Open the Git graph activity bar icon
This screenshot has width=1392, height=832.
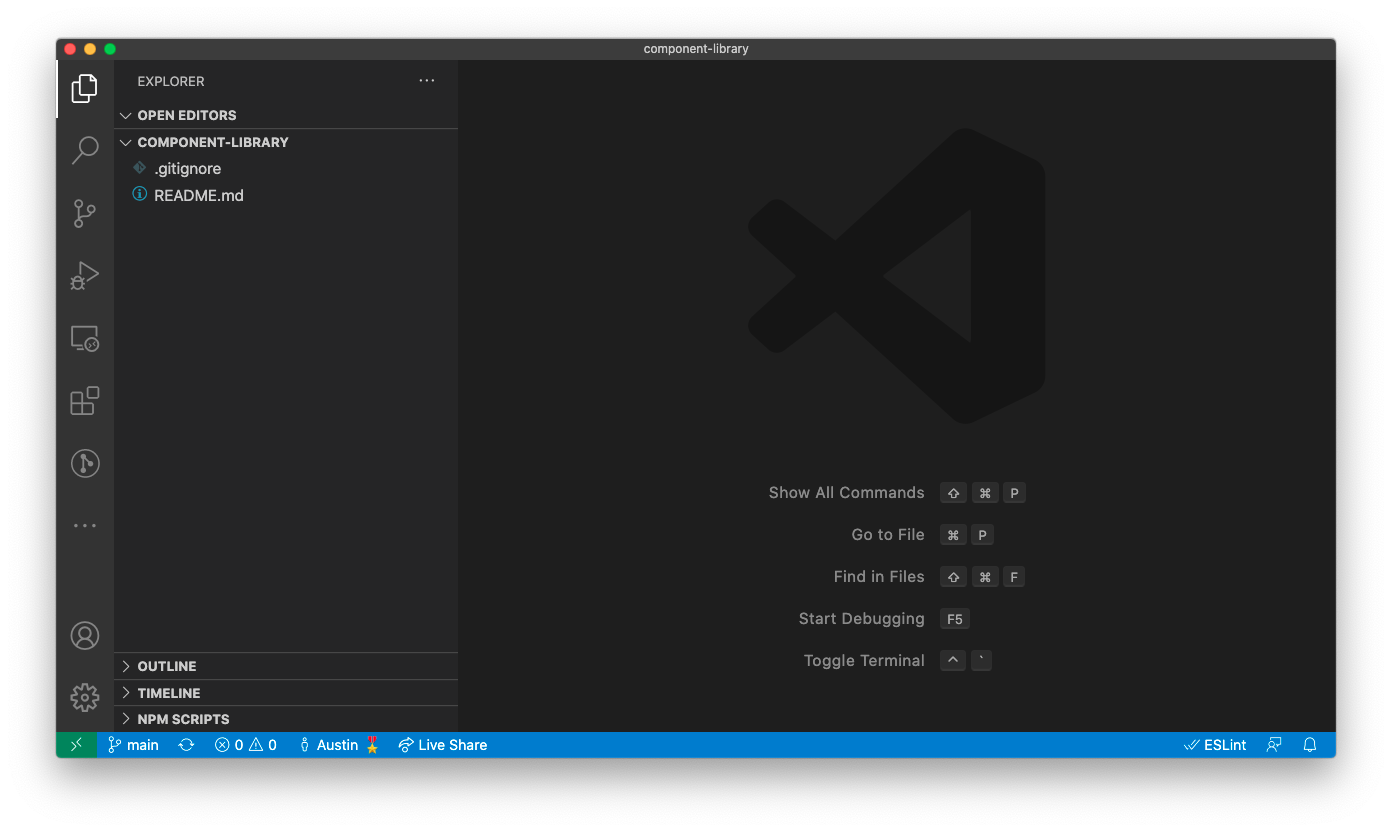point(85,463)
